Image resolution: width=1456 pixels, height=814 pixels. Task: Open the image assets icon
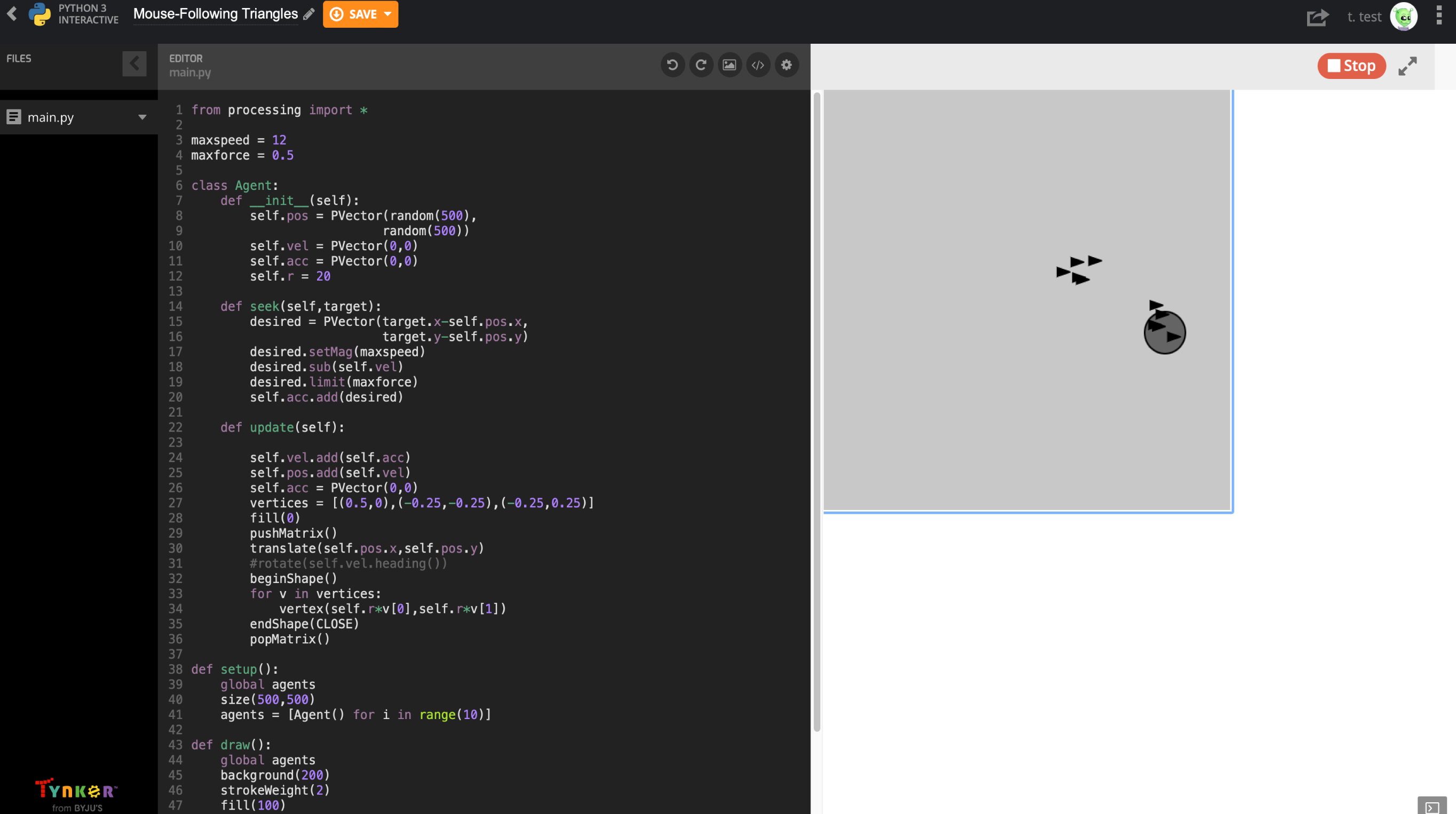tap(729, 65)
